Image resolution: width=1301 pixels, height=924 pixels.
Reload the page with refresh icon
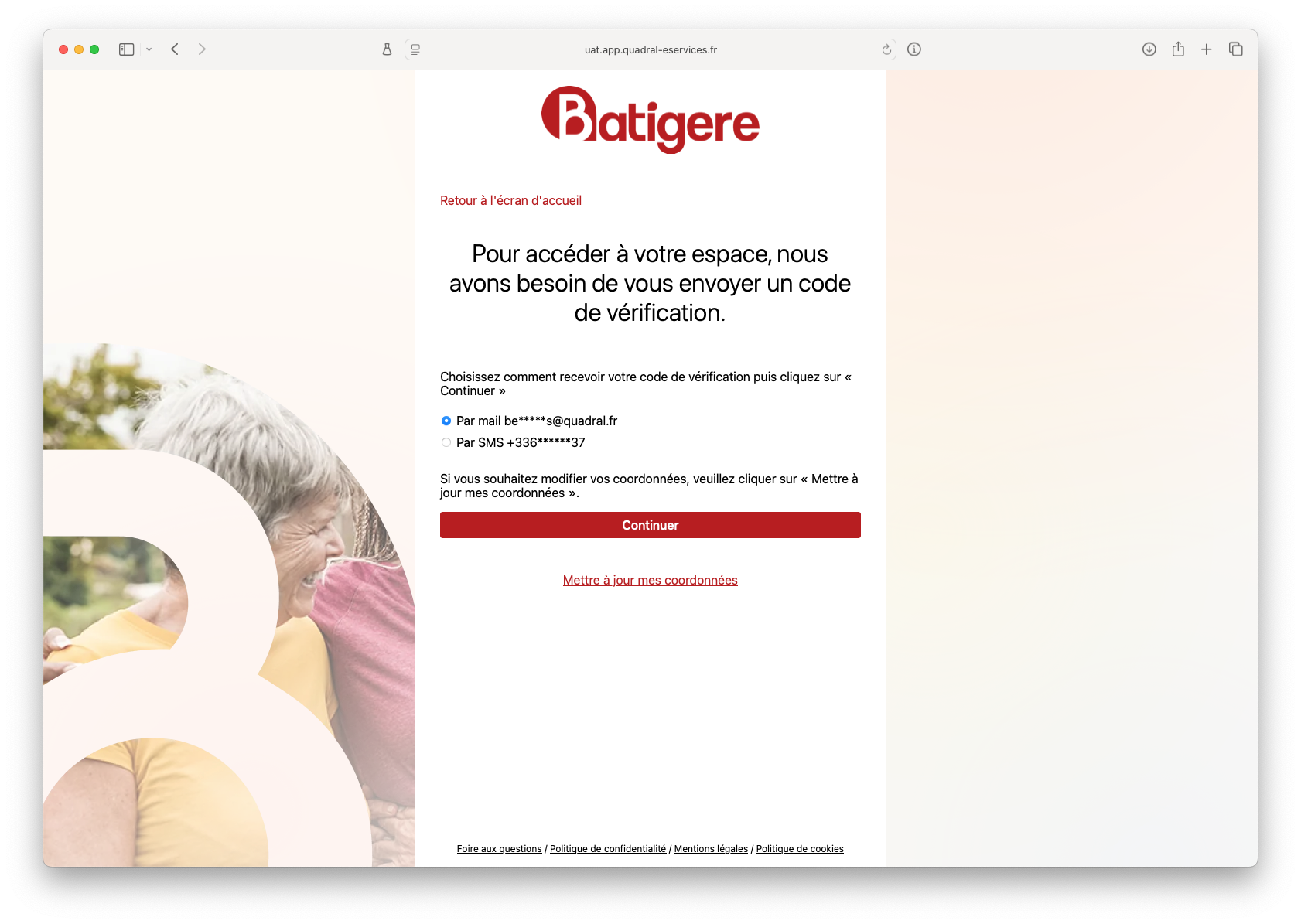[886, 49]
